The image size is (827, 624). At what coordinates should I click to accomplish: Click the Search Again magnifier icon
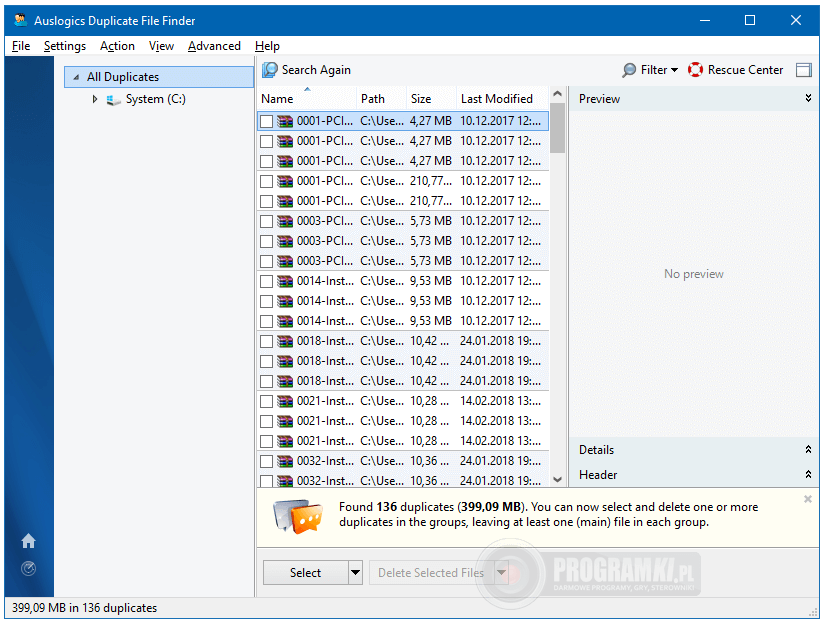point(270,70)
